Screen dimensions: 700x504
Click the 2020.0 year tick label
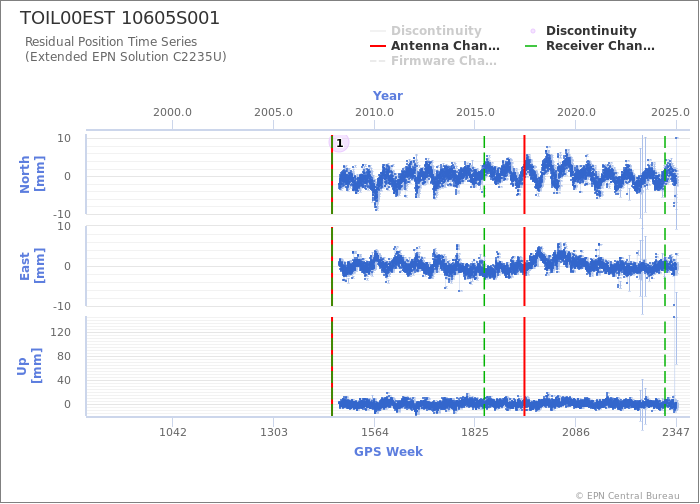576,112
